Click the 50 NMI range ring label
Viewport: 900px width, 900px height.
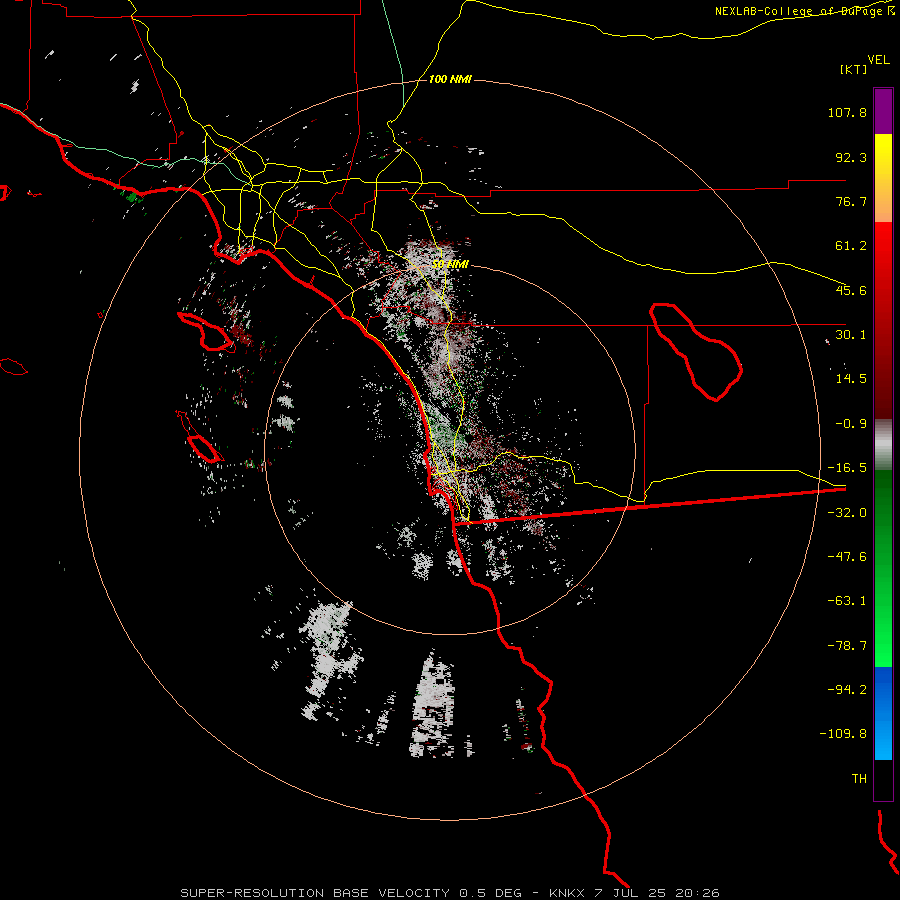coord(450,265)
